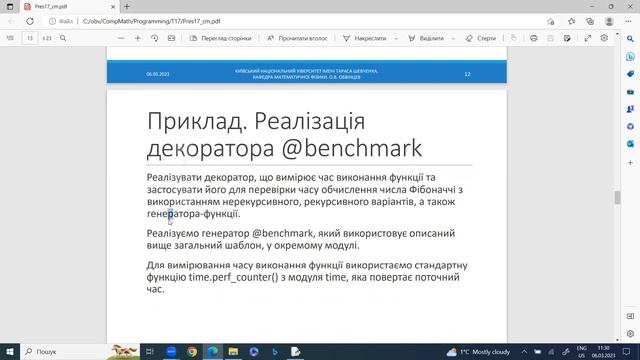The image size is (640, 360).
Task: Open the Mostly cloudy weather widget
Action: (478, 351)
